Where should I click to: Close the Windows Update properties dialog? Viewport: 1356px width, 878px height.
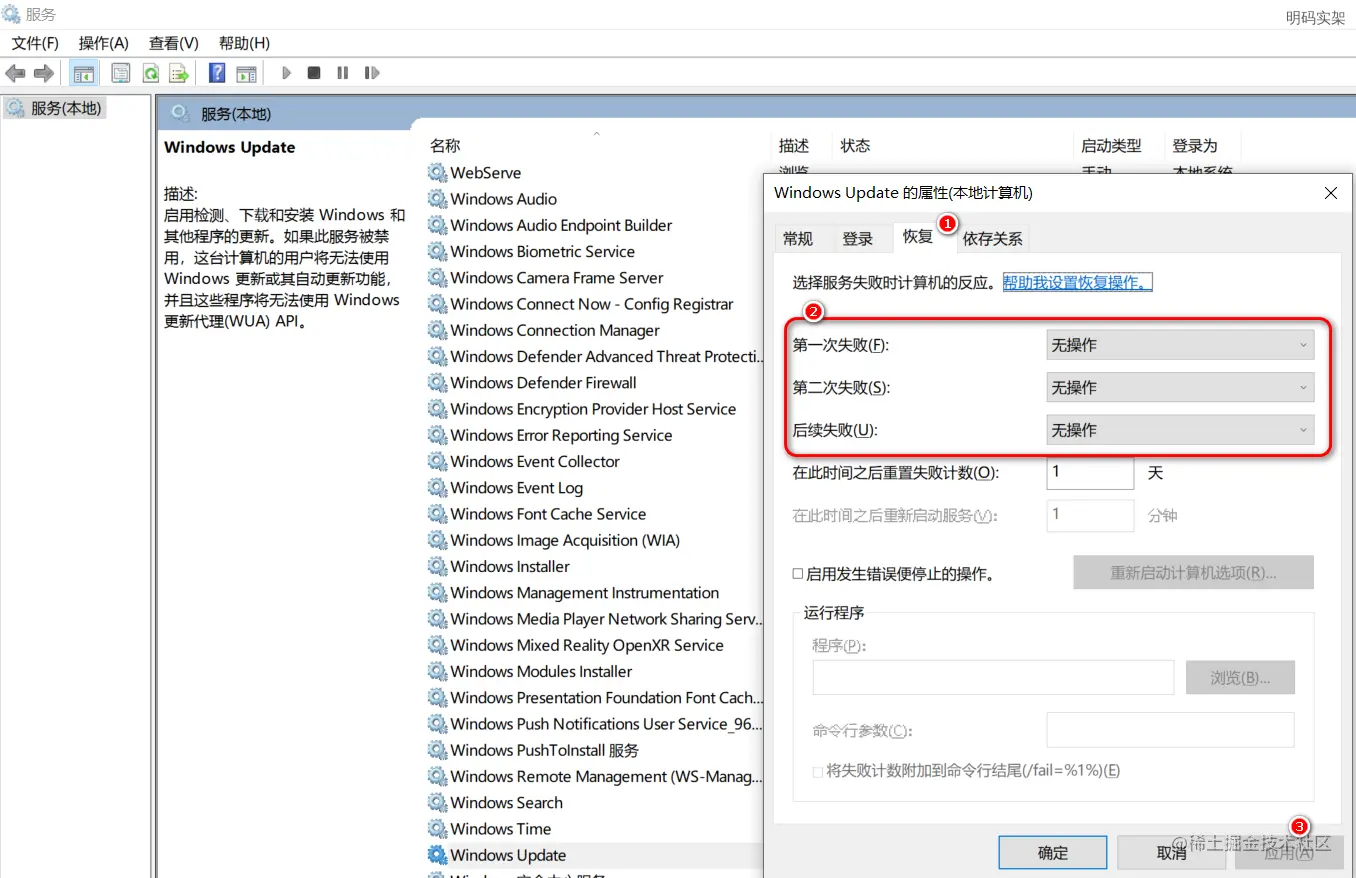(1331, 193)
